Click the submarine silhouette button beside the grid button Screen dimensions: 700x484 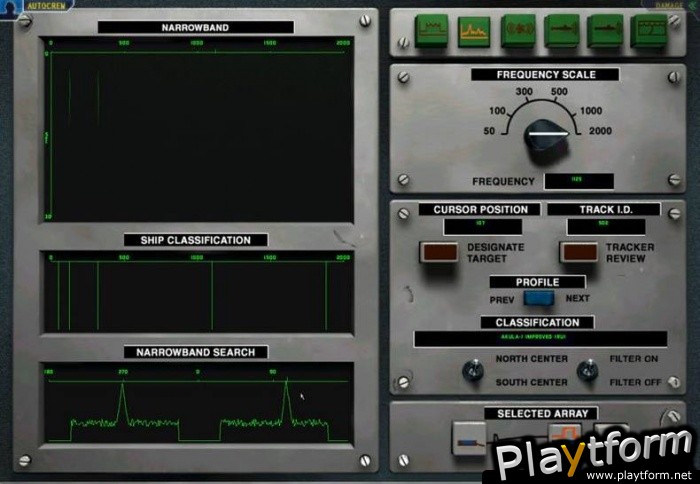click(605, 30)
